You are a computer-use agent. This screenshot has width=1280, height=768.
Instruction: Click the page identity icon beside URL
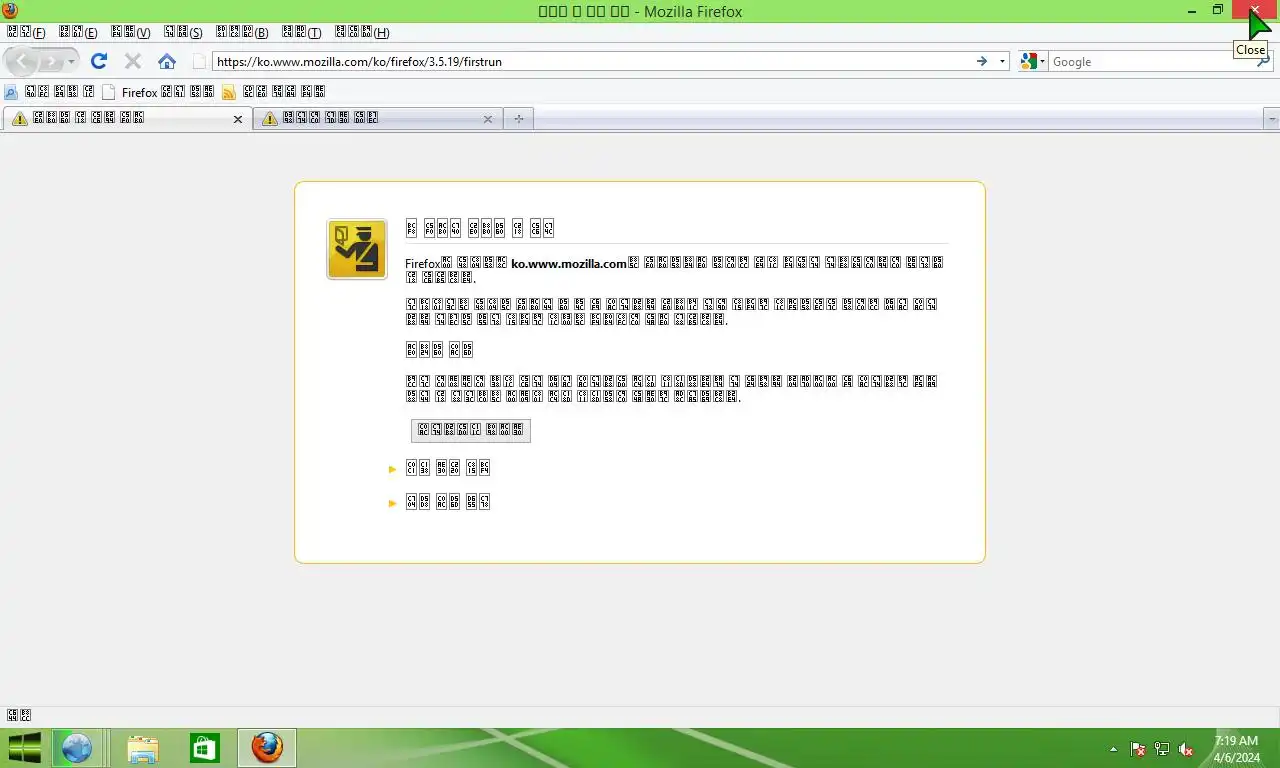199,62
